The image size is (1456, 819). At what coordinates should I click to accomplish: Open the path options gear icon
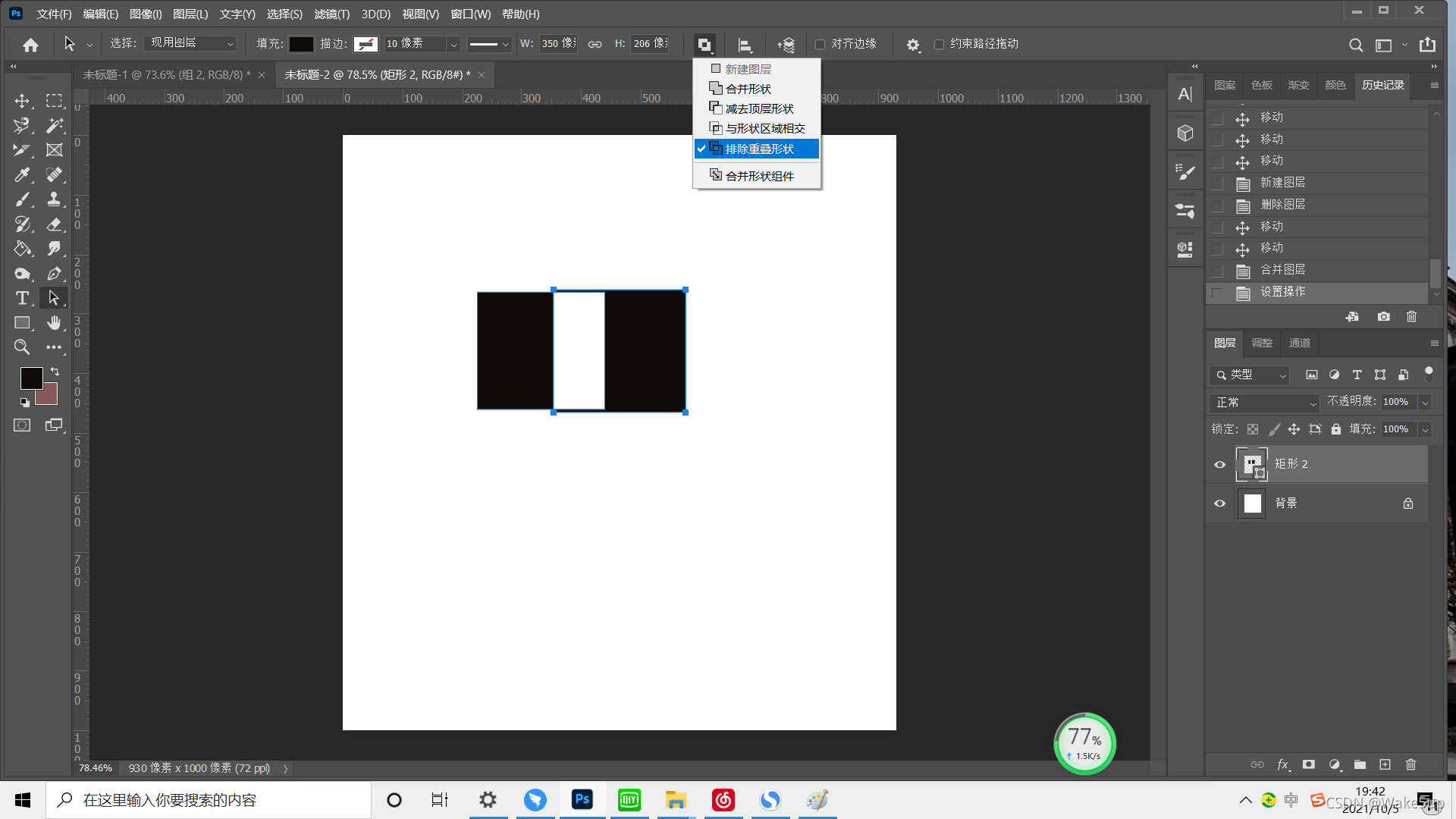[x=913, y=45]
